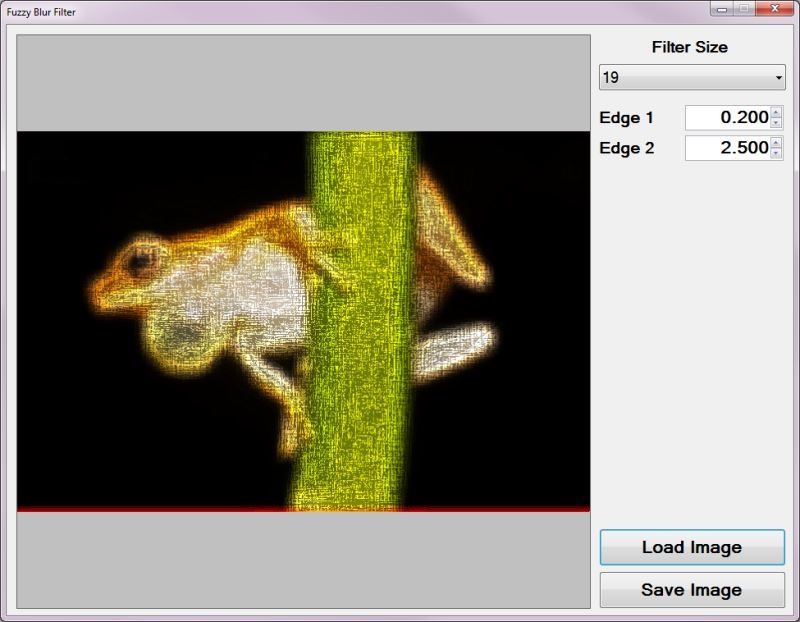Increase Edge 1 value with the up arrow
The height and width of the screenshot is (622, 800).
tap(778, 112)
